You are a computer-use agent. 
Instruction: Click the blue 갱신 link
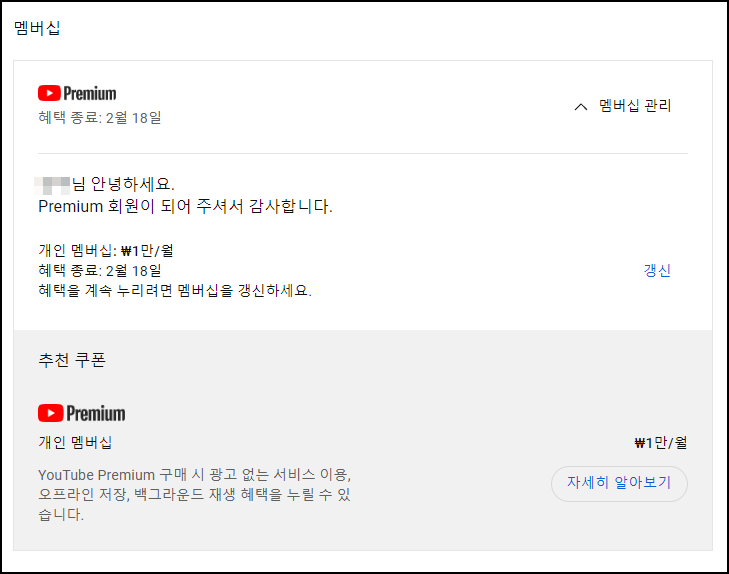point(657,271)
